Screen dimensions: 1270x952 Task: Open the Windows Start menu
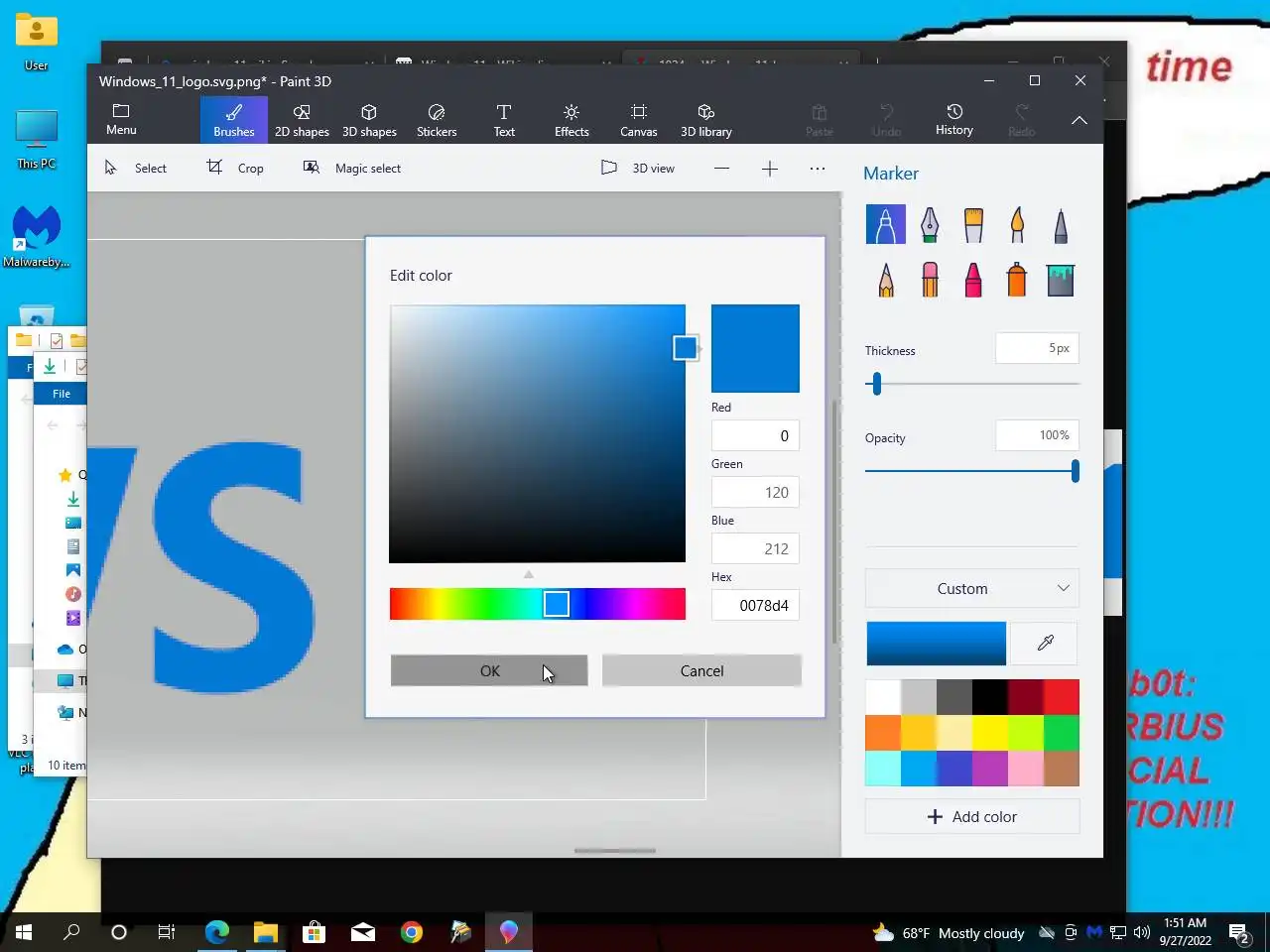(x=24, y=932)
